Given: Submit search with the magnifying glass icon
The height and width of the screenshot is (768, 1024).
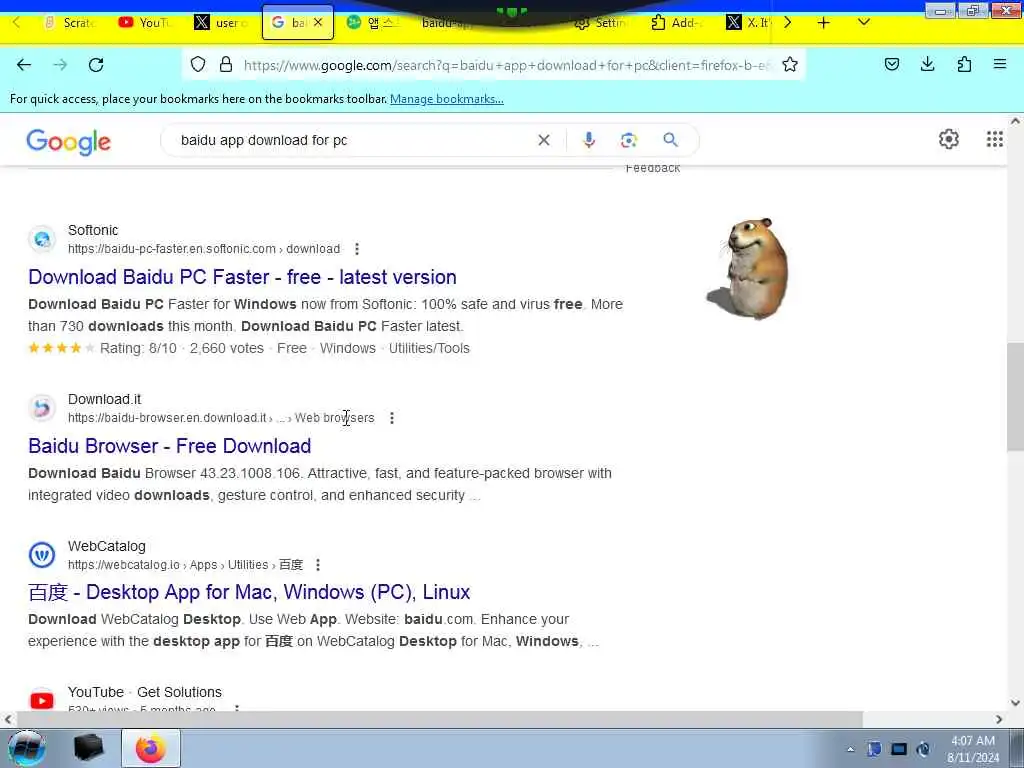Looking at the screenshot, I should tap(671, 140).
